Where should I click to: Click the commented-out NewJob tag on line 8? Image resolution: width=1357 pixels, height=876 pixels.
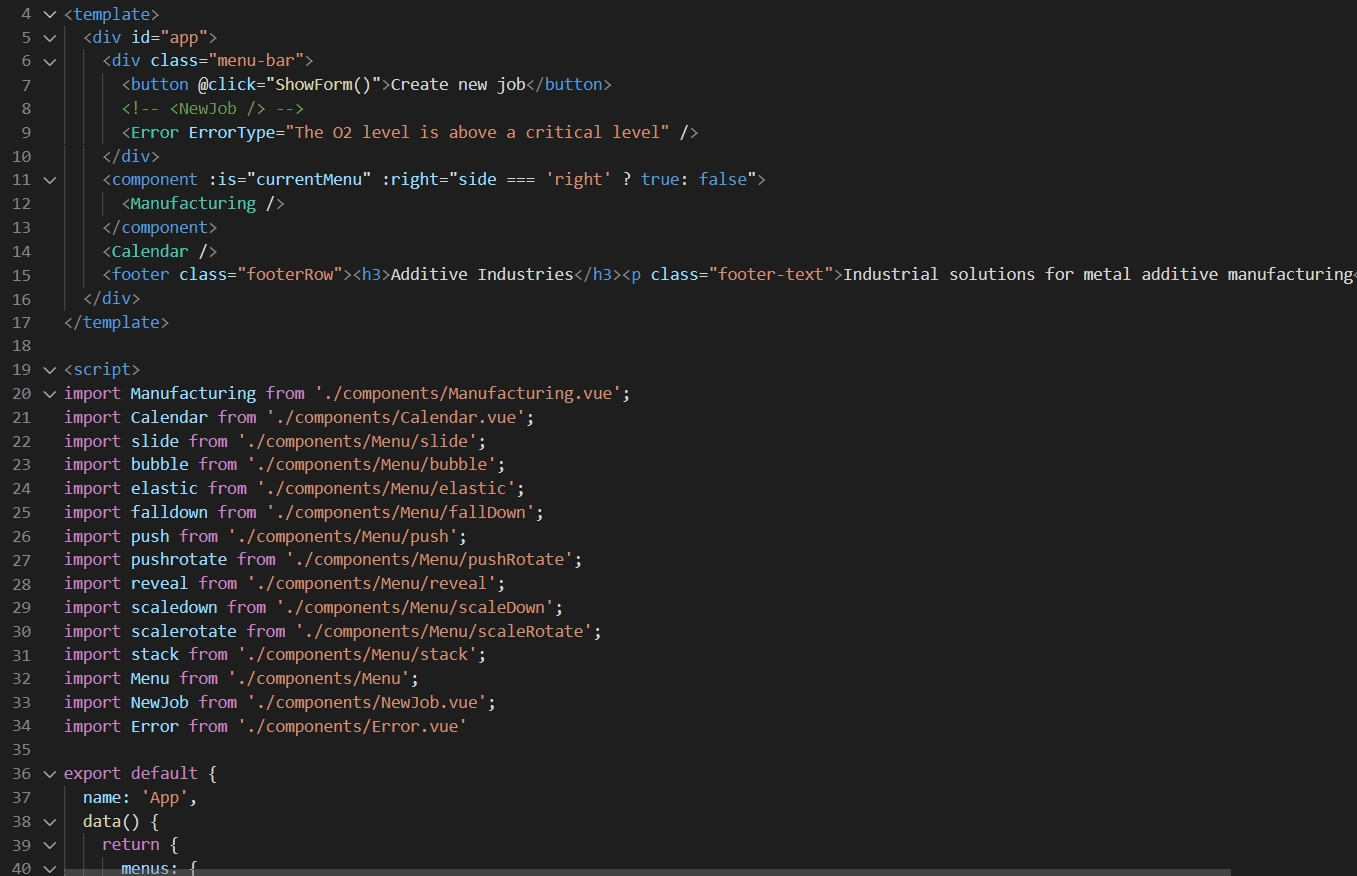[x=212, y=109]
